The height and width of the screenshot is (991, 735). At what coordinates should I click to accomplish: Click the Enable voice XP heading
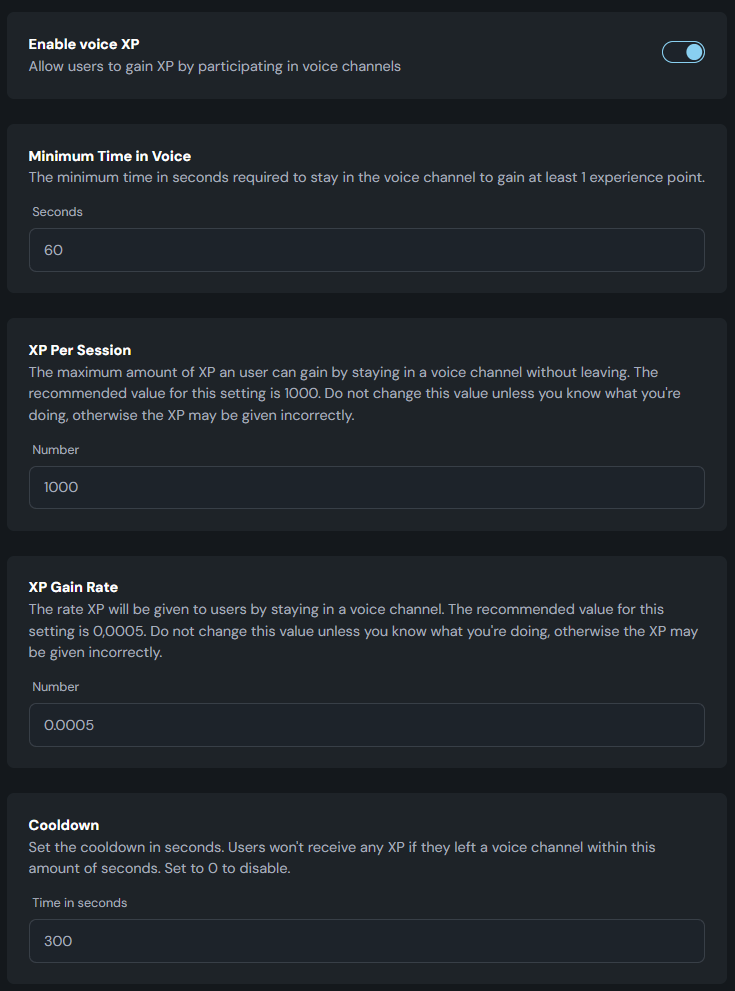(x=84, y=44)
